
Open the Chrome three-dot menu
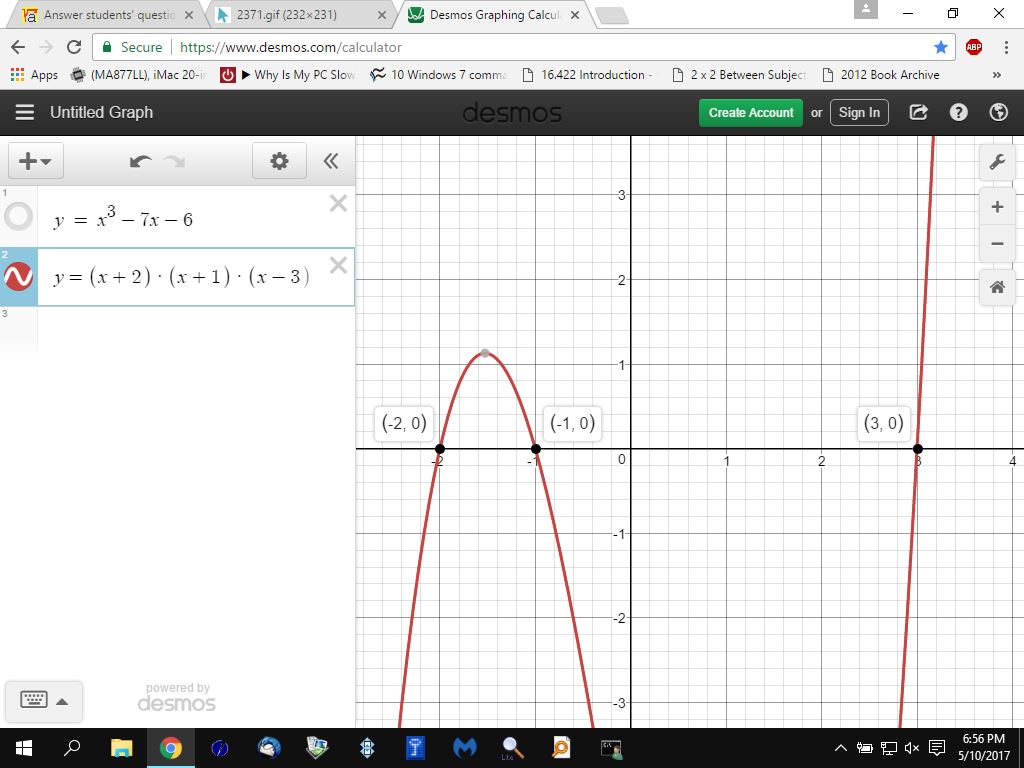(x=1006, y=47)
